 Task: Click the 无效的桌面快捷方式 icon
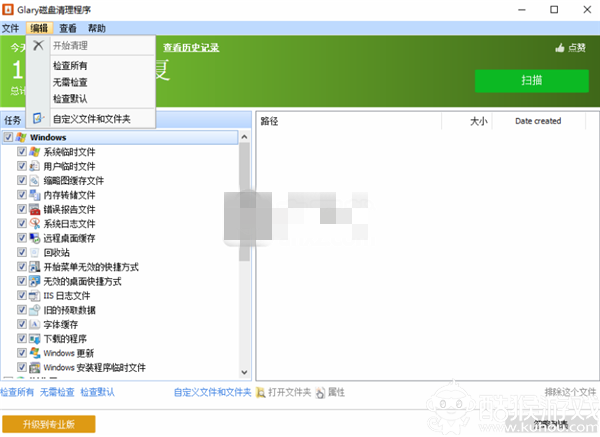click(x=34, y=281)
